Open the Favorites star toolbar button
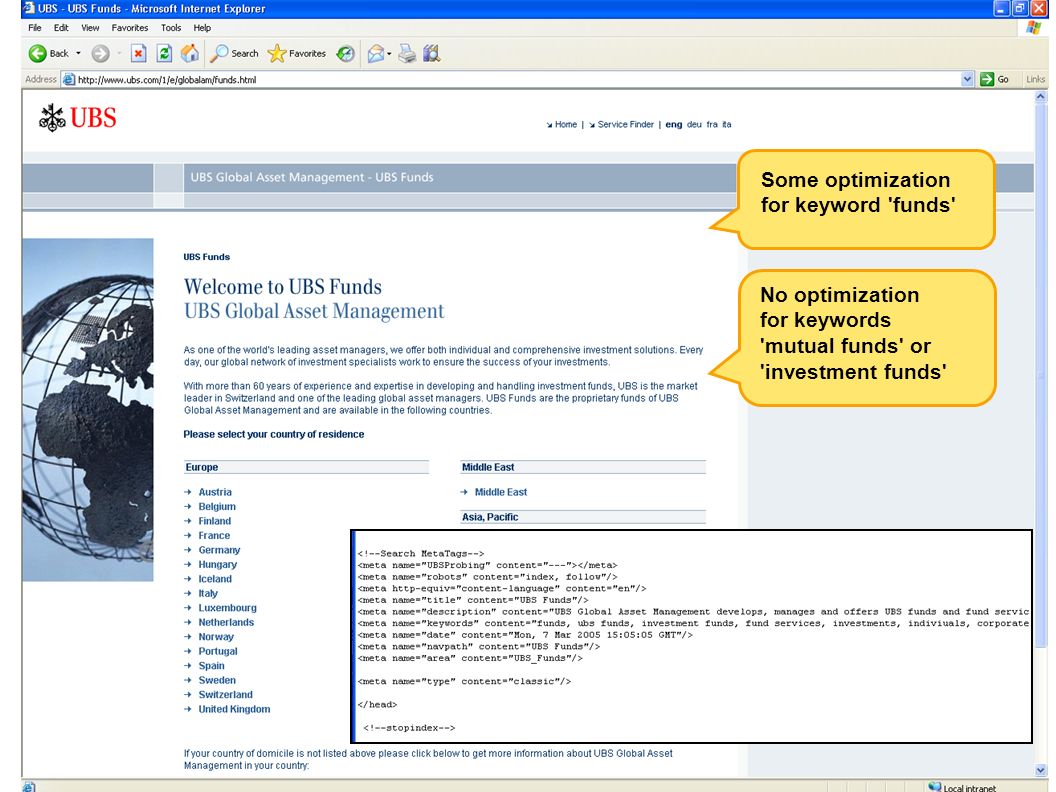Viewport: 1056px width, 792px height. click(296, 53)
